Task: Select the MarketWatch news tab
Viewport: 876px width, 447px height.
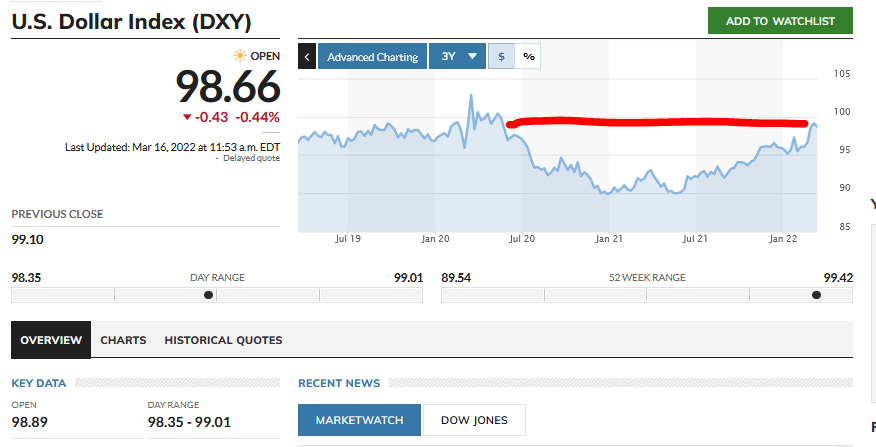Action: point(359,420)
